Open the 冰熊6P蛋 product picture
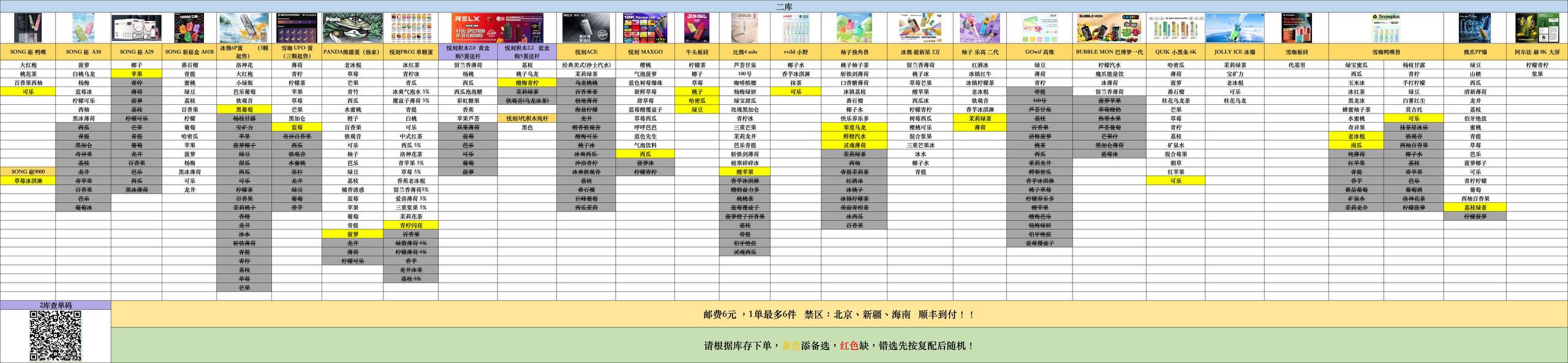The width and height of the screenshot is (1568, 363). (x=244, y=28)
